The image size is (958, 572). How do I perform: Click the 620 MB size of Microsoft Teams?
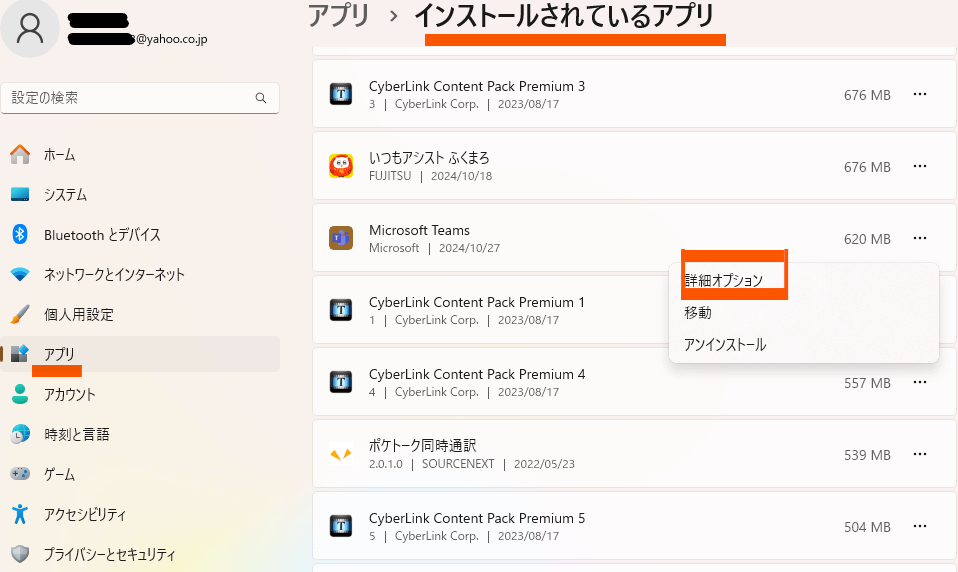coord(867,239)
